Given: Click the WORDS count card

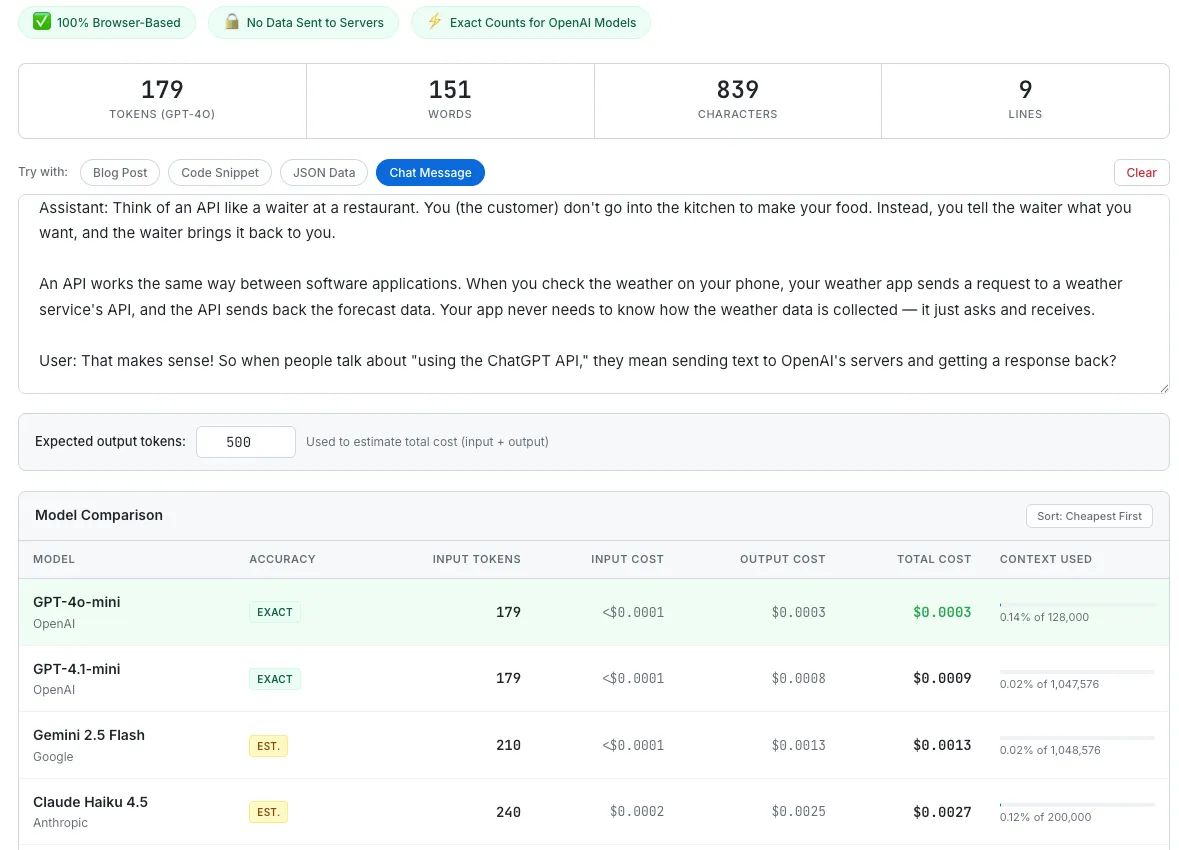Looking at the screenshot, I should pyautogui.click(x=449, y=100).
